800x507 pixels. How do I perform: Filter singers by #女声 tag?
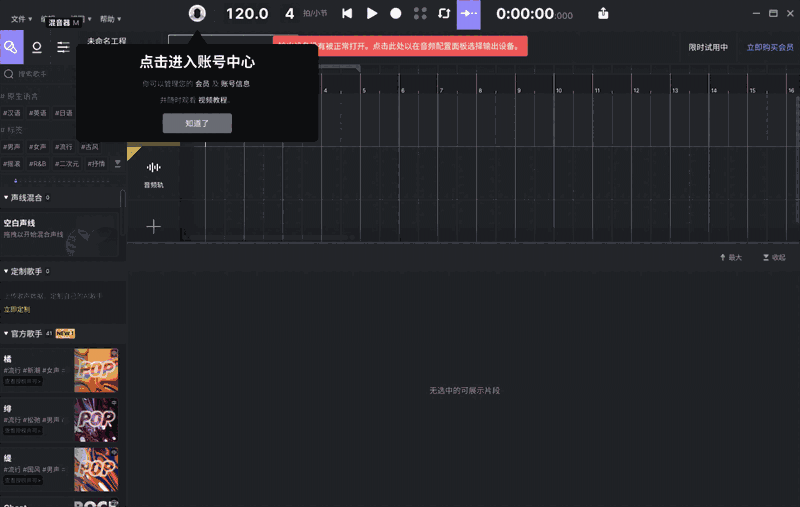pos(38,147)
